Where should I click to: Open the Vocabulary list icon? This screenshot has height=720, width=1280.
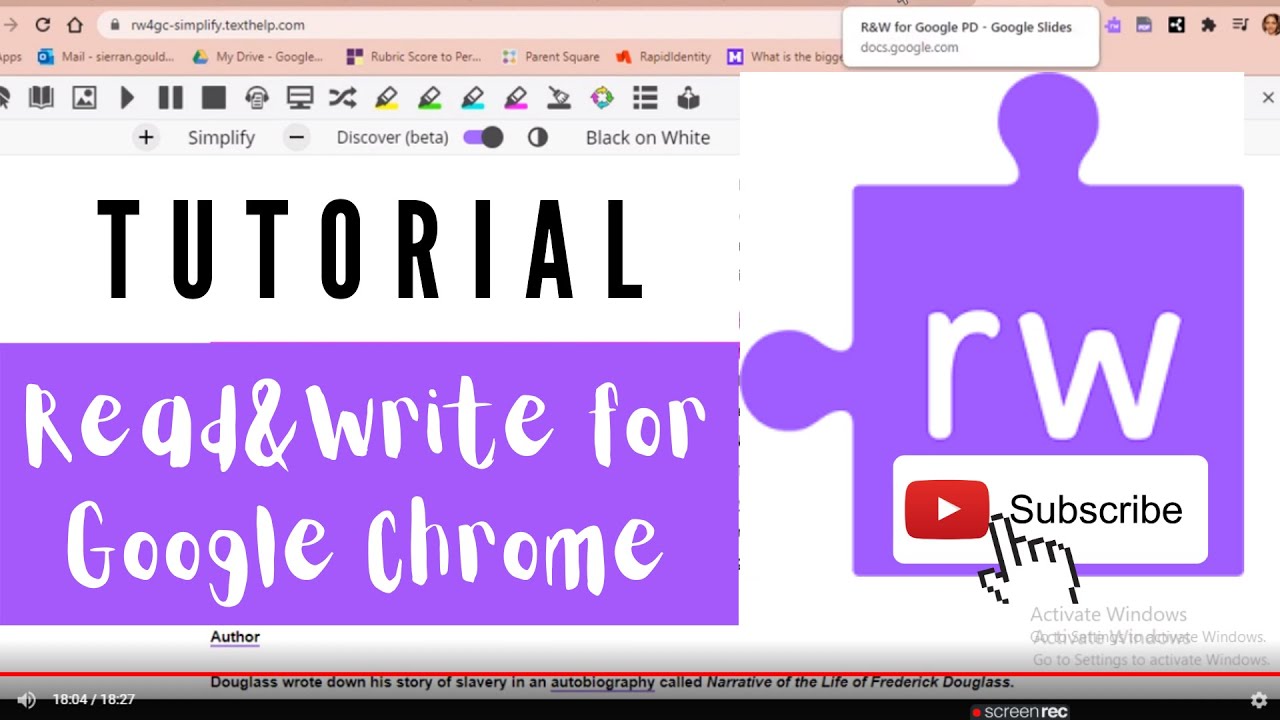(645, 98)
